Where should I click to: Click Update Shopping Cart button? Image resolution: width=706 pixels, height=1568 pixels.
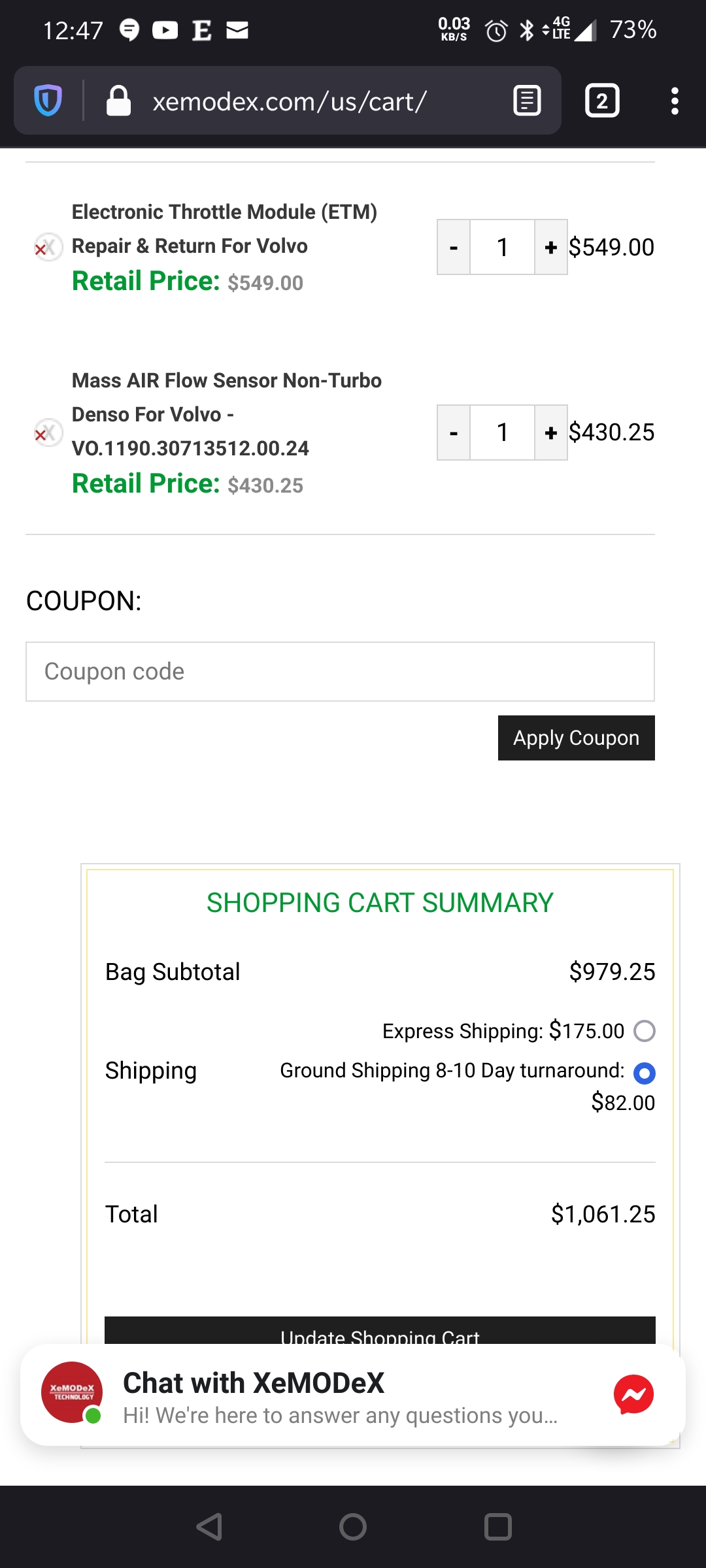(380, 1331)
